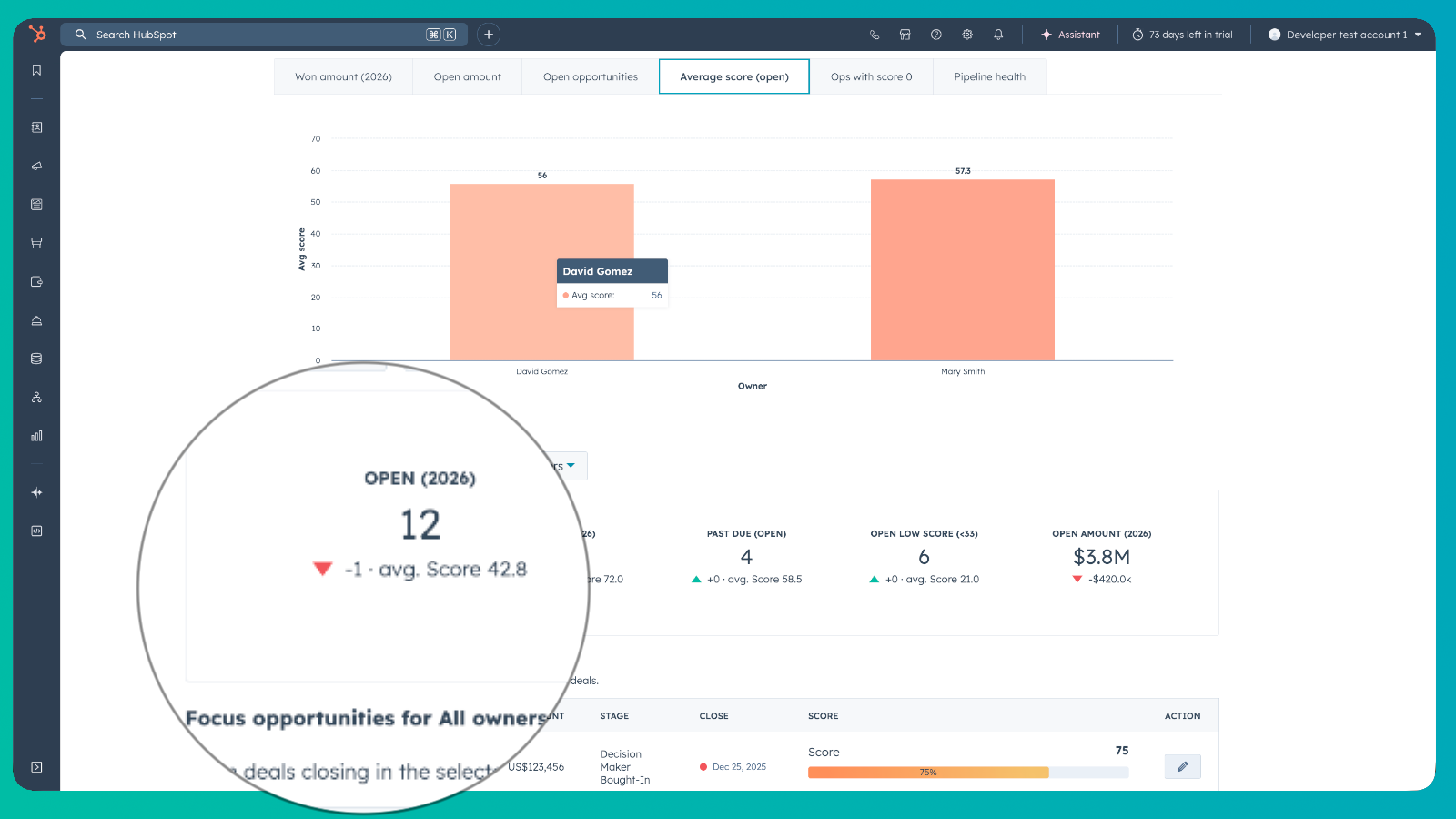This screenshot has width=1456, height=819.
Task: Click the pencil edit action button
Action: click(x=1182, y=766)
